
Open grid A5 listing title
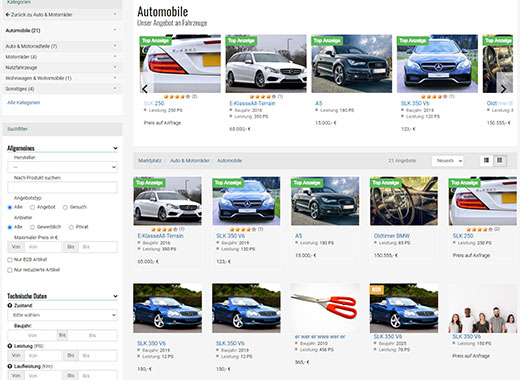pyautogui.click(x=298, y=236)
